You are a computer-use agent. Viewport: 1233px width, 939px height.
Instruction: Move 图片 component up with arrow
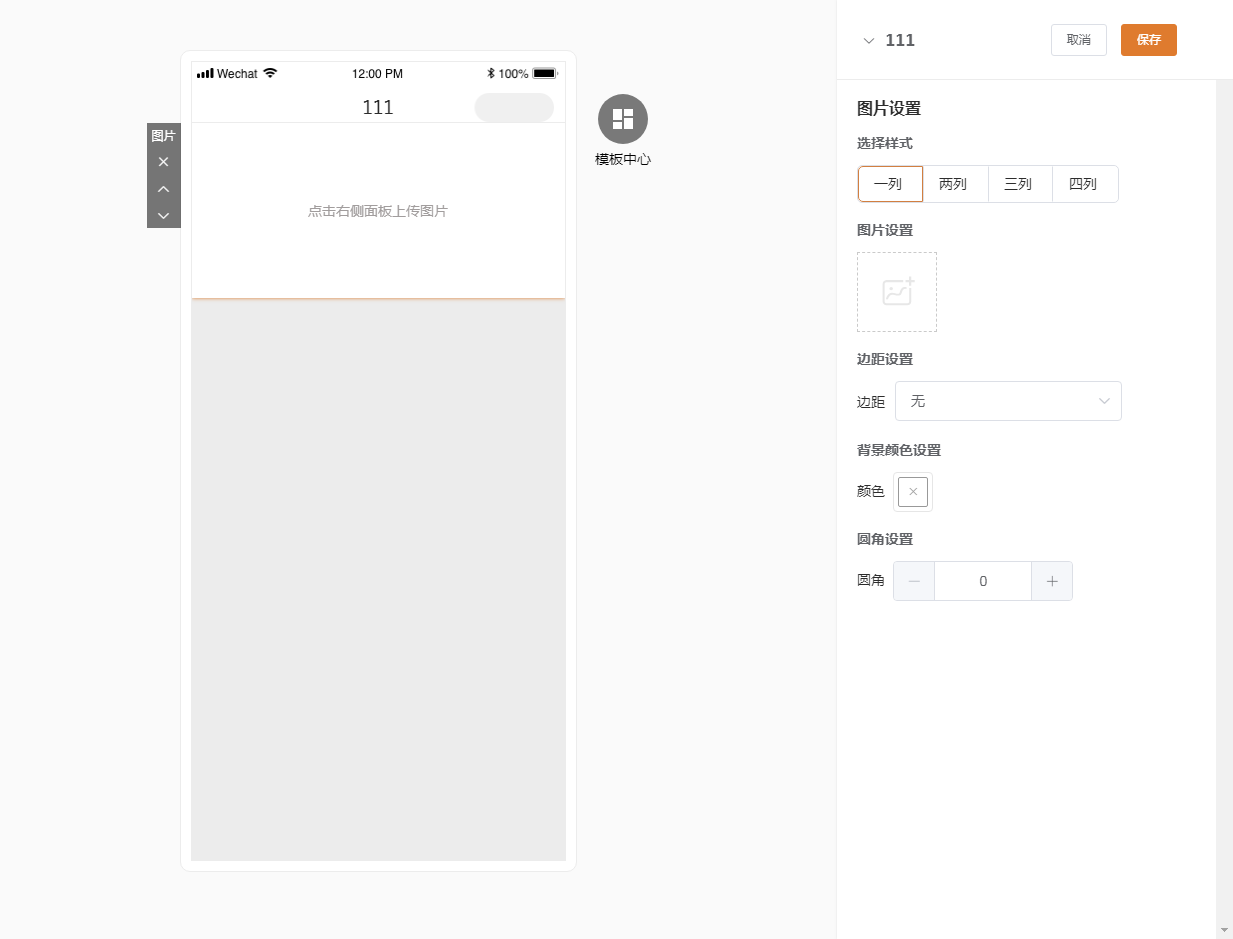click(x=163, y=189)
